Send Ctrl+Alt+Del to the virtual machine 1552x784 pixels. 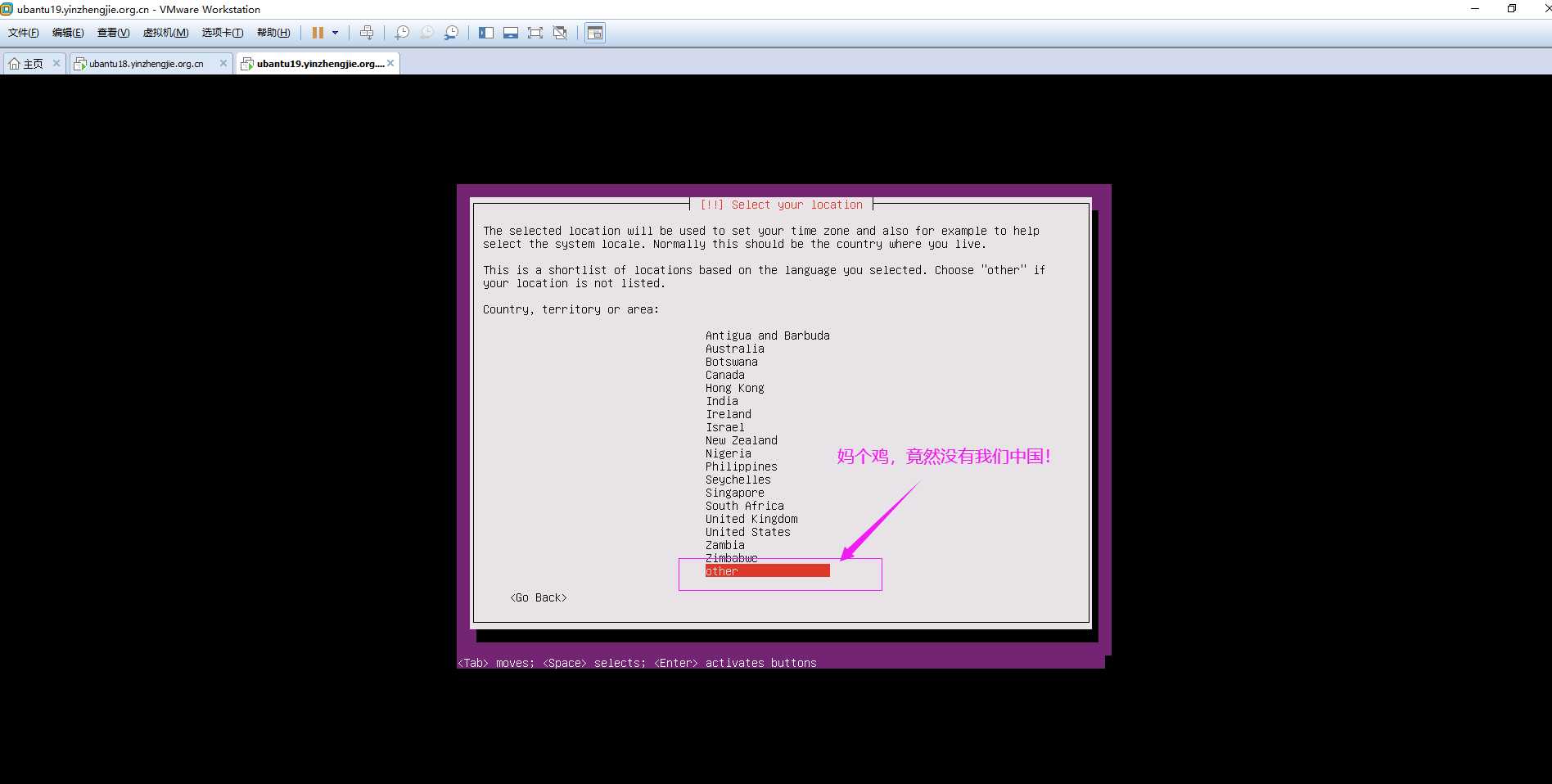(x=367, y=33)
